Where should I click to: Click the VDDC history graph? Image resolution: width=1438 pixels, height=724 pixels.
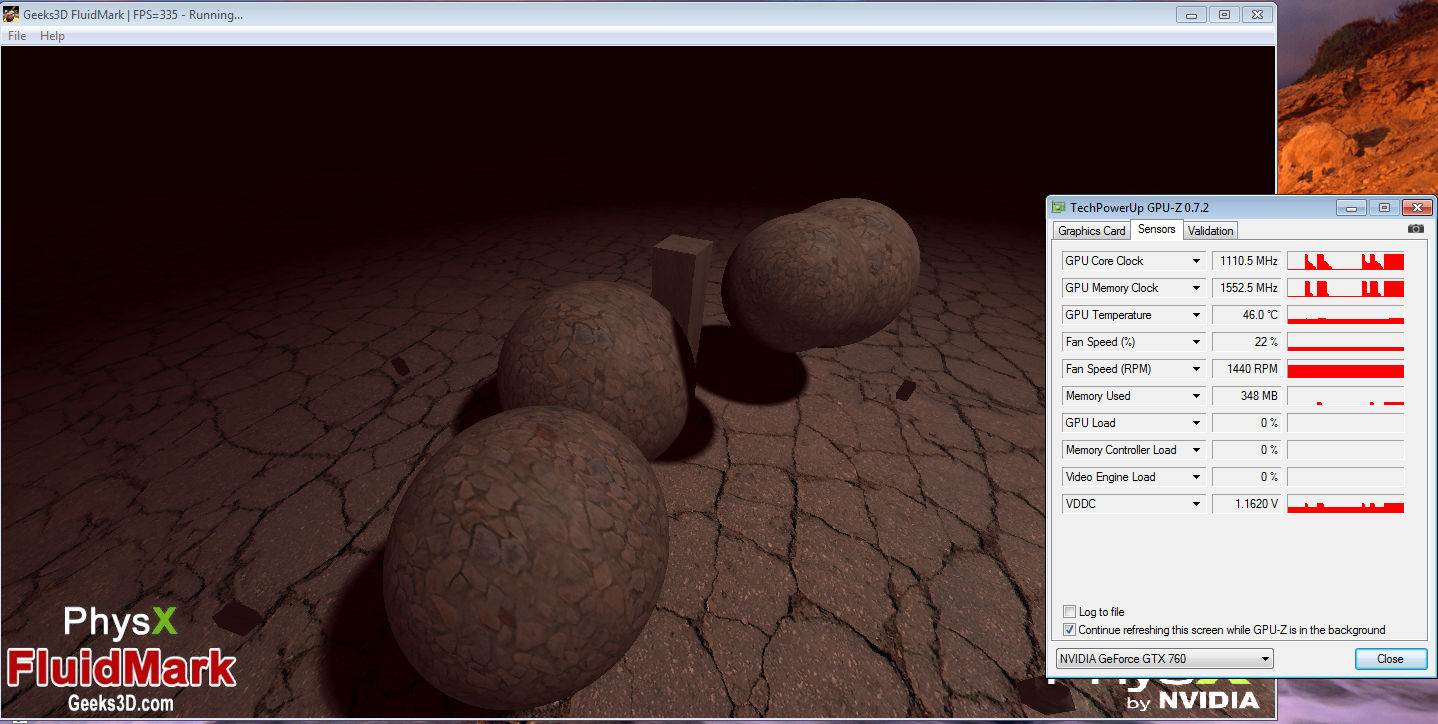click(1345, 504)
